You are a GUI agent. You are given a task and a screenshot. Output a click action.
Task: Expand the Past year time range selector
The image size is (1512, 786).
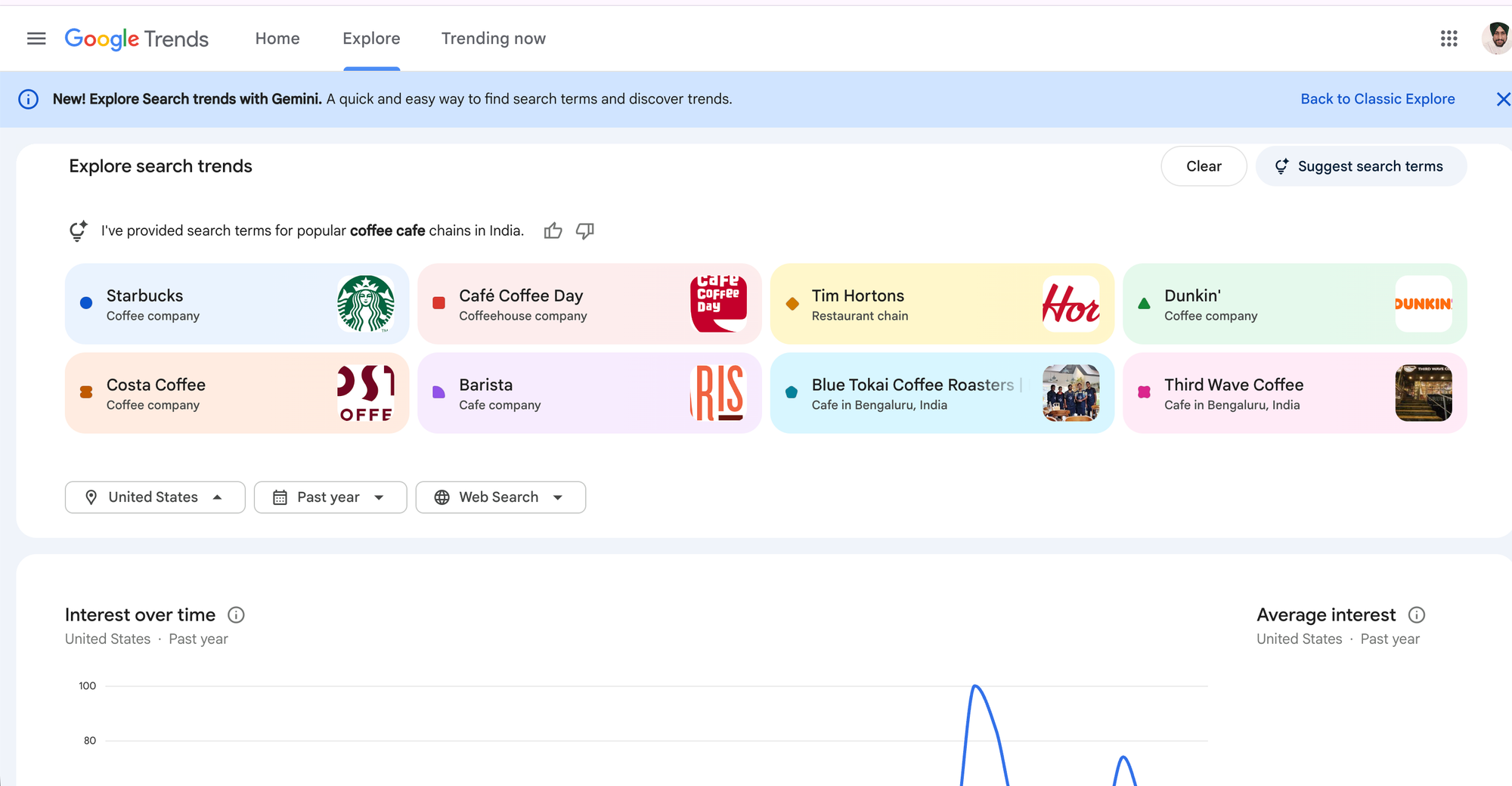point(330,497)
